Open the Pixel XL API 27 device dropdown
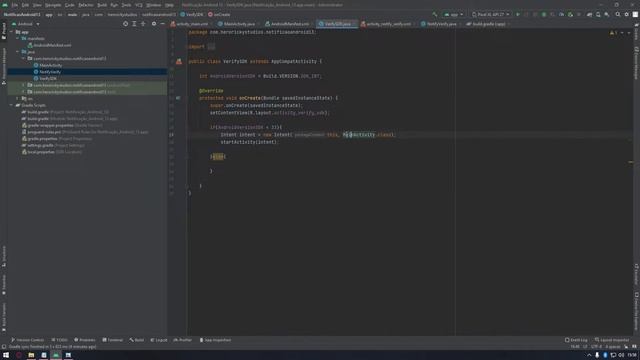The image size is (640, 360). pyautogui.click(x=490, y=14)
